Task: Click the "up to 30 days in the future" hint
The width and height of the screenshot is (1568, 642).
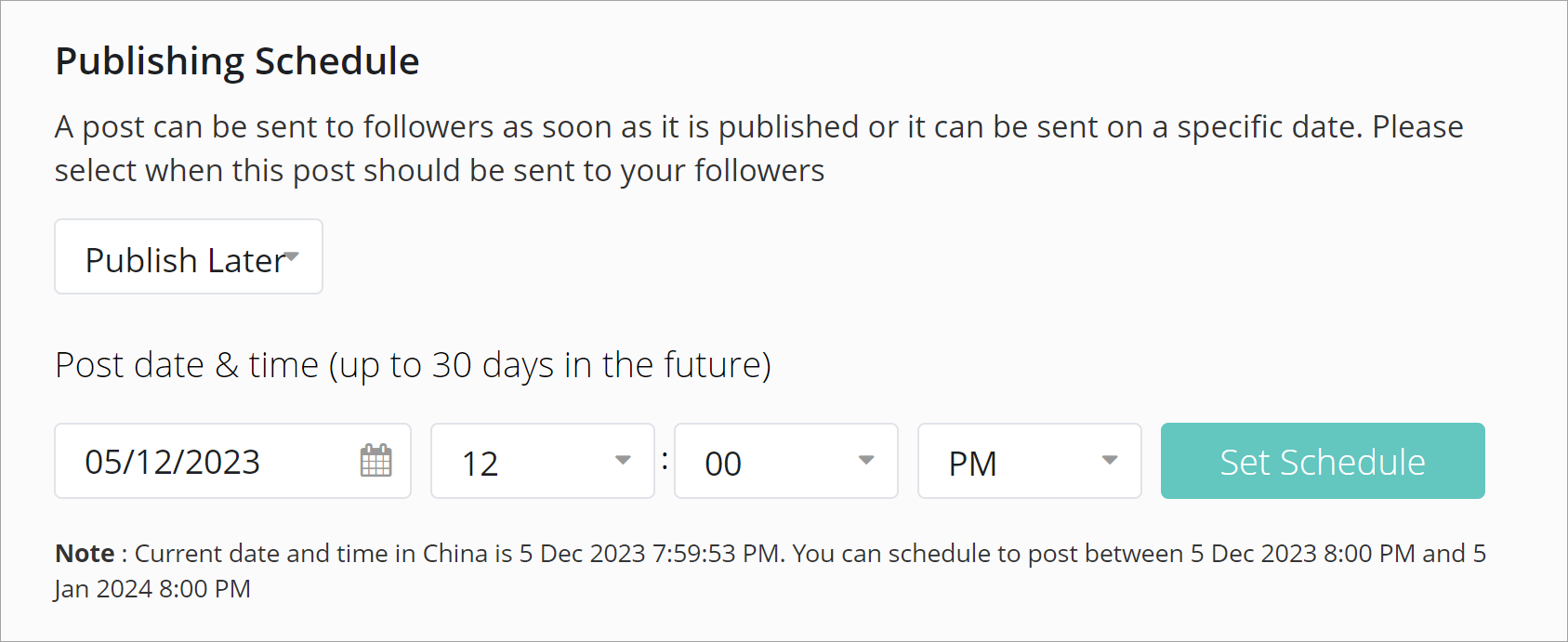Action: coord(550,365)
